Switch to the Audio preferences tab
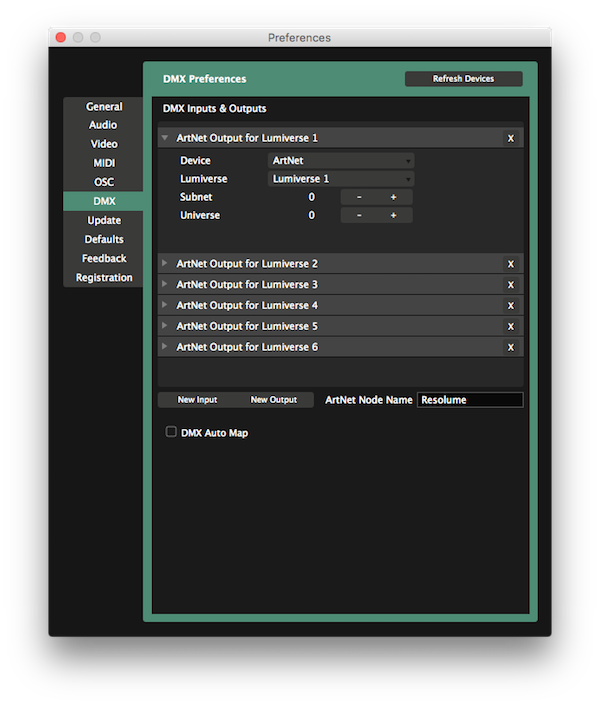This screenshot has width=600, height=706. click(x=103, y=125)
